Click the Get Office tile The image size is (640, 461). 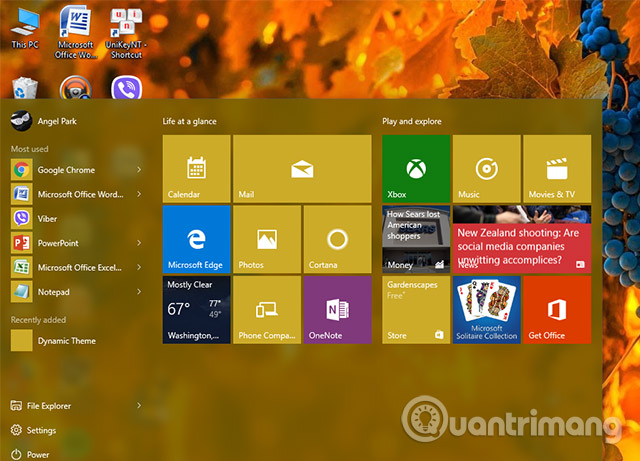click(x=557, y=310)
